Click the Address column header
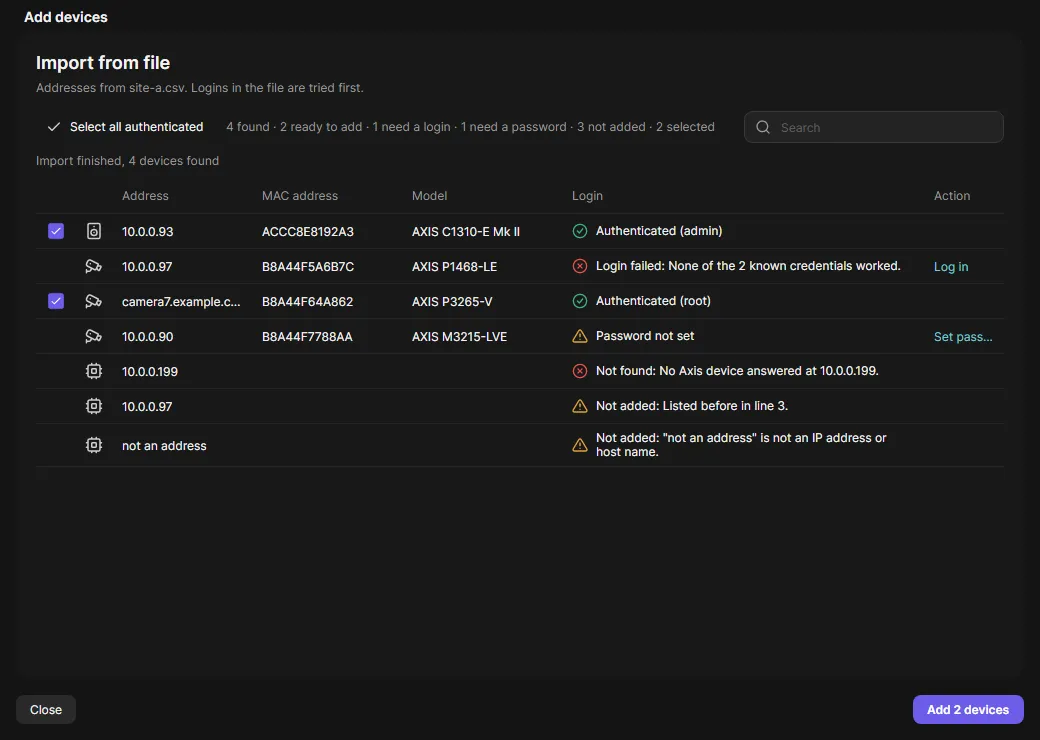This screenshot has height=740, width=1040. tap(145, 196)
